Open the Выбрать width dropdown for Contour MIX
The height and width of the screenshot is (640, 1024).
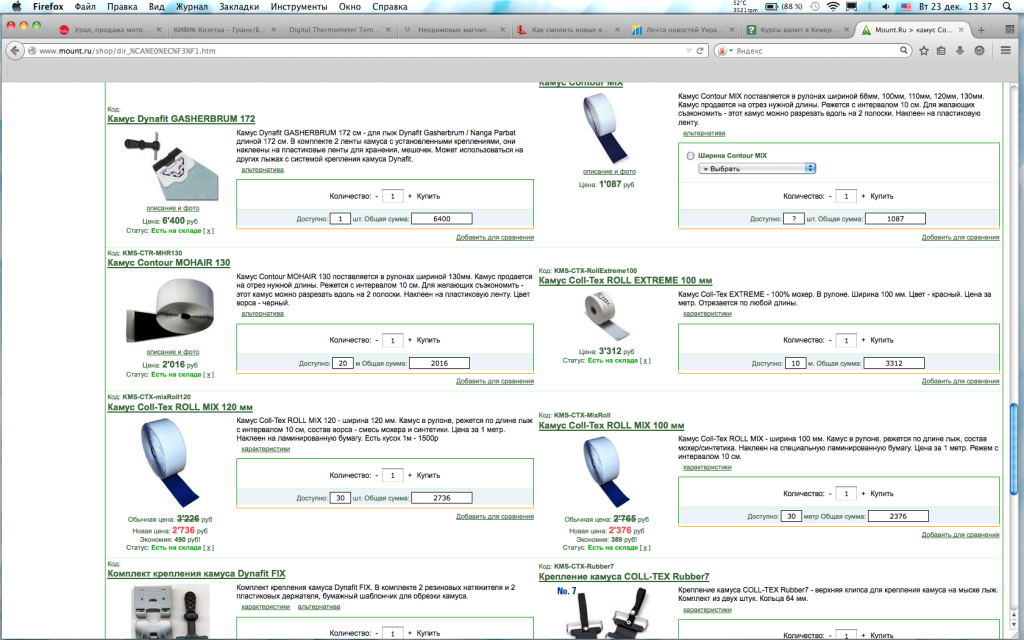pos(757,168)
